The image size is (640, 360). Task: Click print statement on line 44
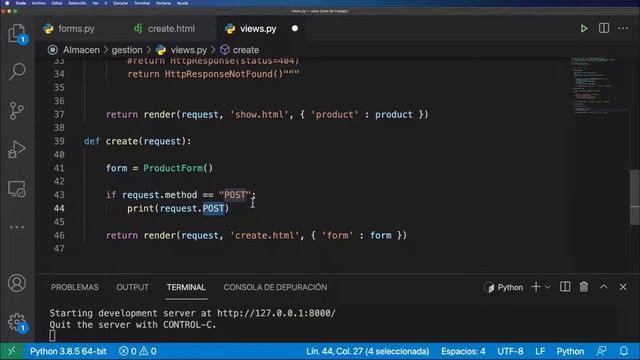tap(178, 209)
